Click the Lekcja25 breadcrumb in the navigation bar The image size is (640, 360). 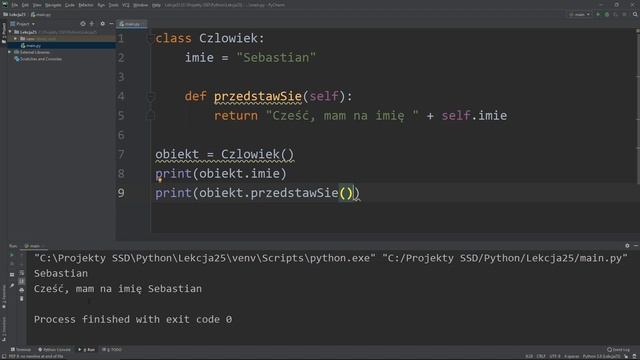click(x=15, y=15)
